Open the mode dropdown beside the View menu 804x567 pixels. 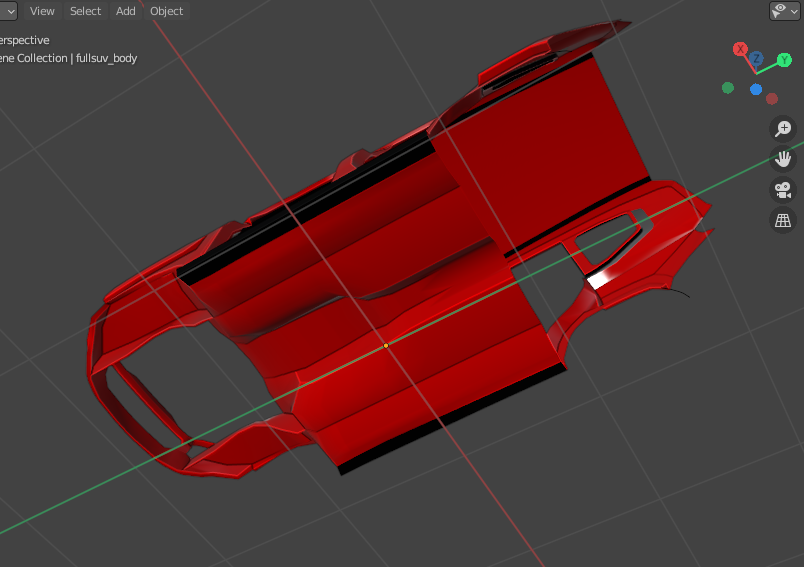coord(8,11)
